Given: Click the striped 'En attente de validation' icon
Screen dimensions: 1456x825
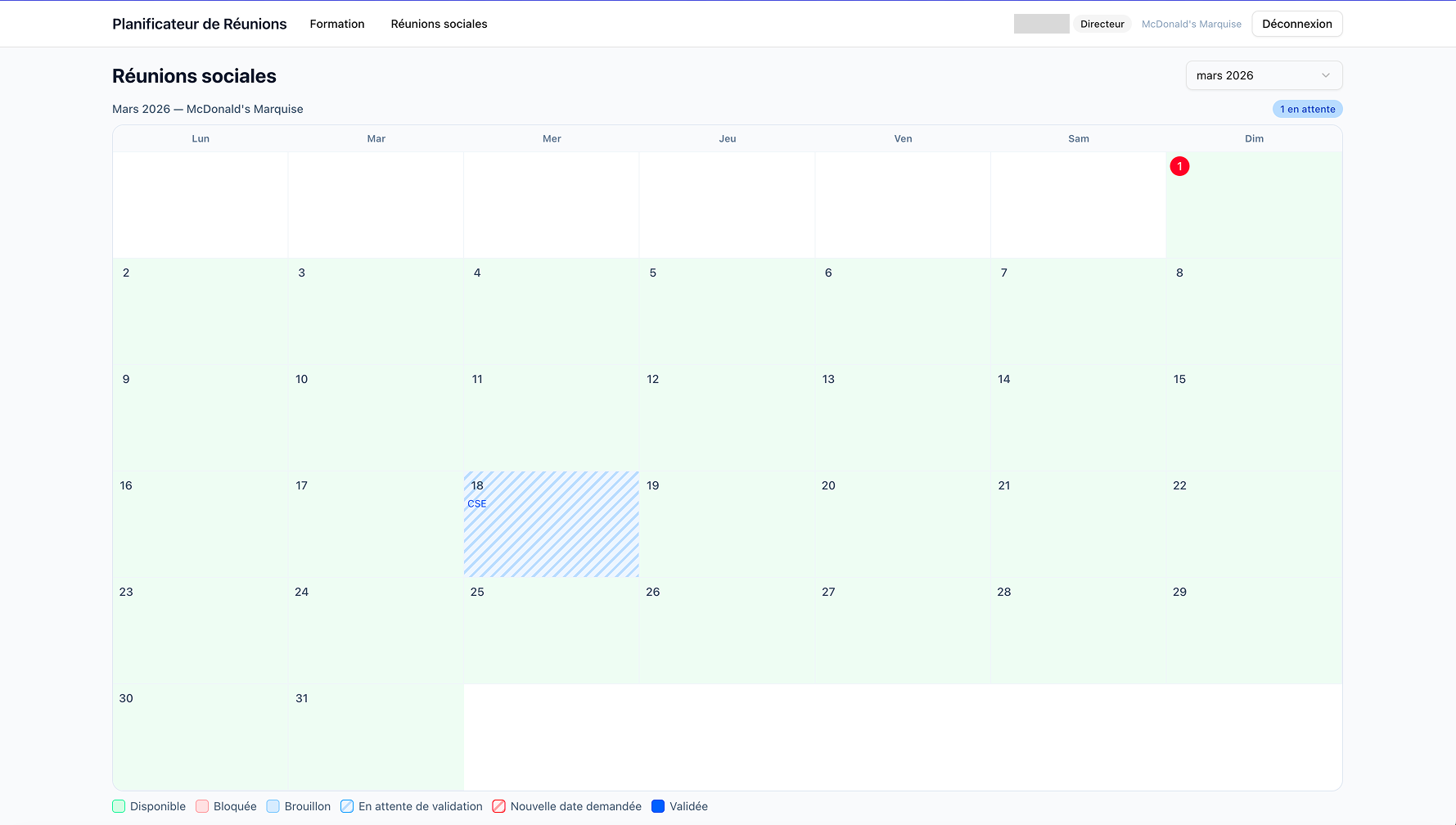Looking at the screenshot, I should pos(347,806).
